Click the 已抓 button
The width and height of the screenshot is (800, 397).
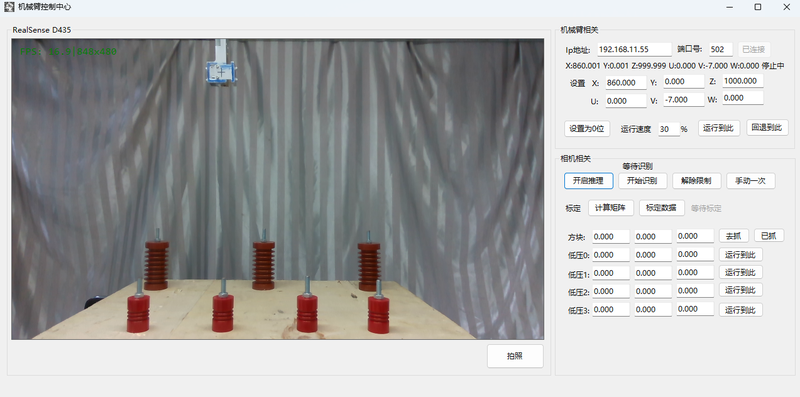(768, 236)
